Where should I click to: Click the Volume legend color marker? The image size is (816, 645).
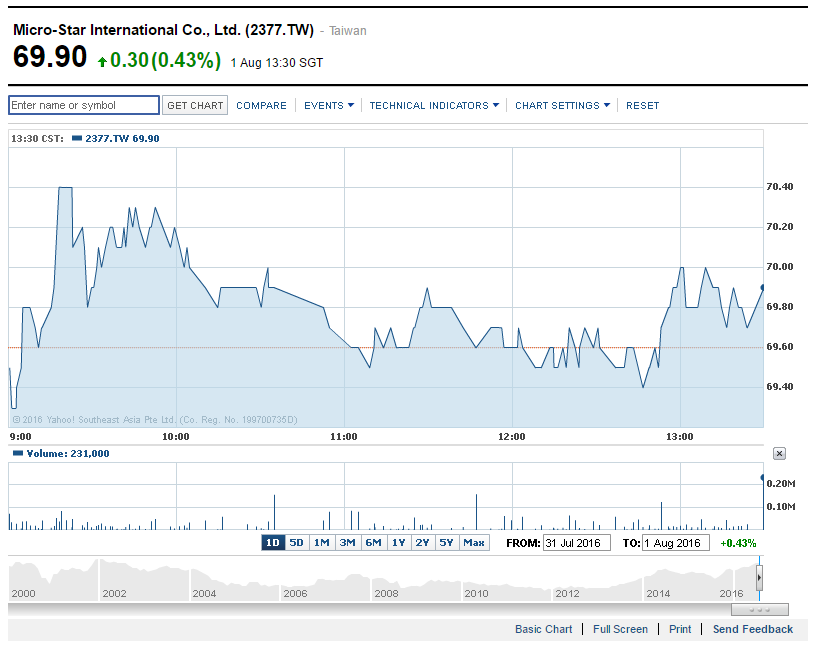point(18,453)
